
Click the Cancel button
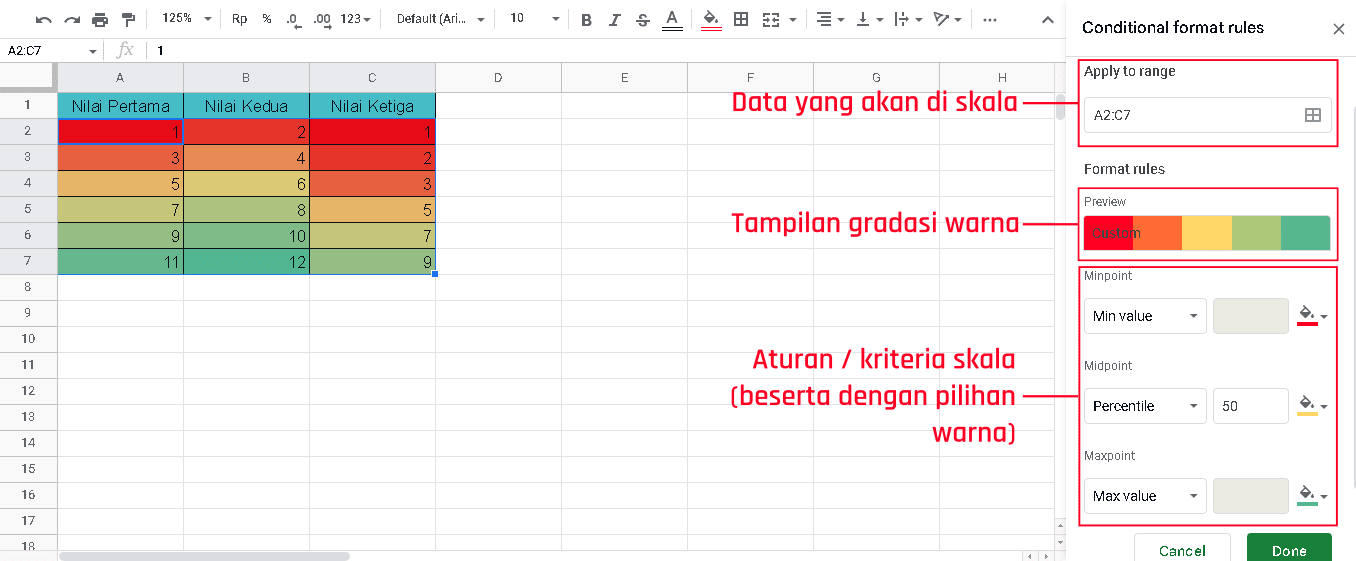(1182, 550)
